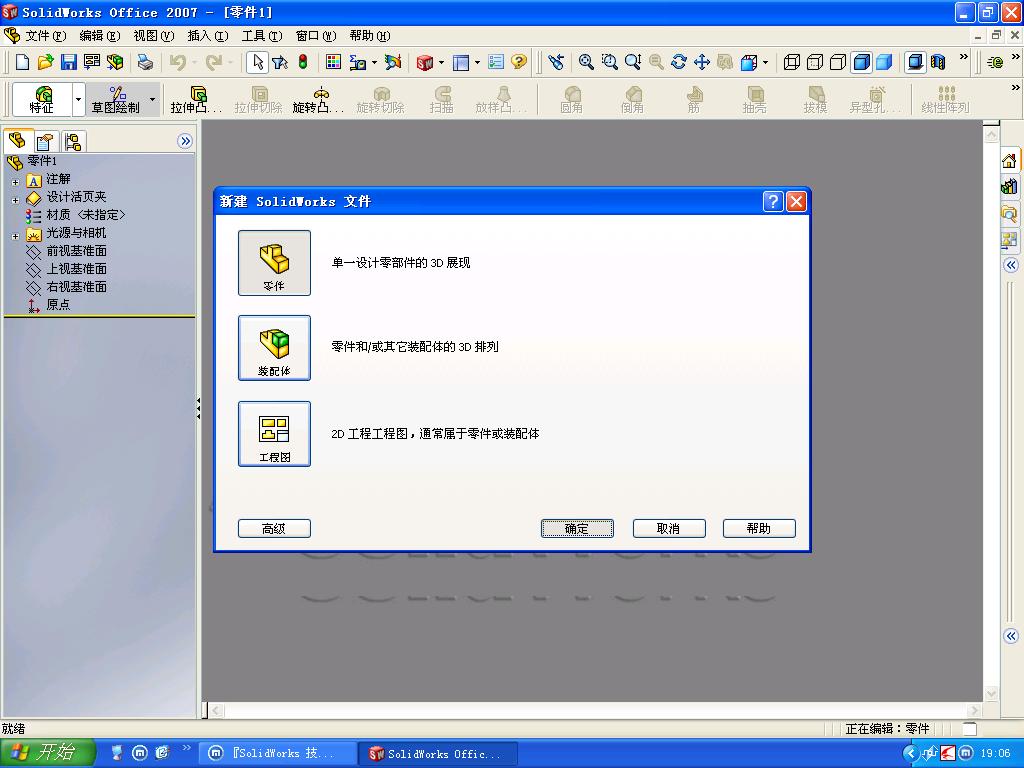Select 材质 <未指定> tree item
1024x768 pixels.
pos(76,215)
